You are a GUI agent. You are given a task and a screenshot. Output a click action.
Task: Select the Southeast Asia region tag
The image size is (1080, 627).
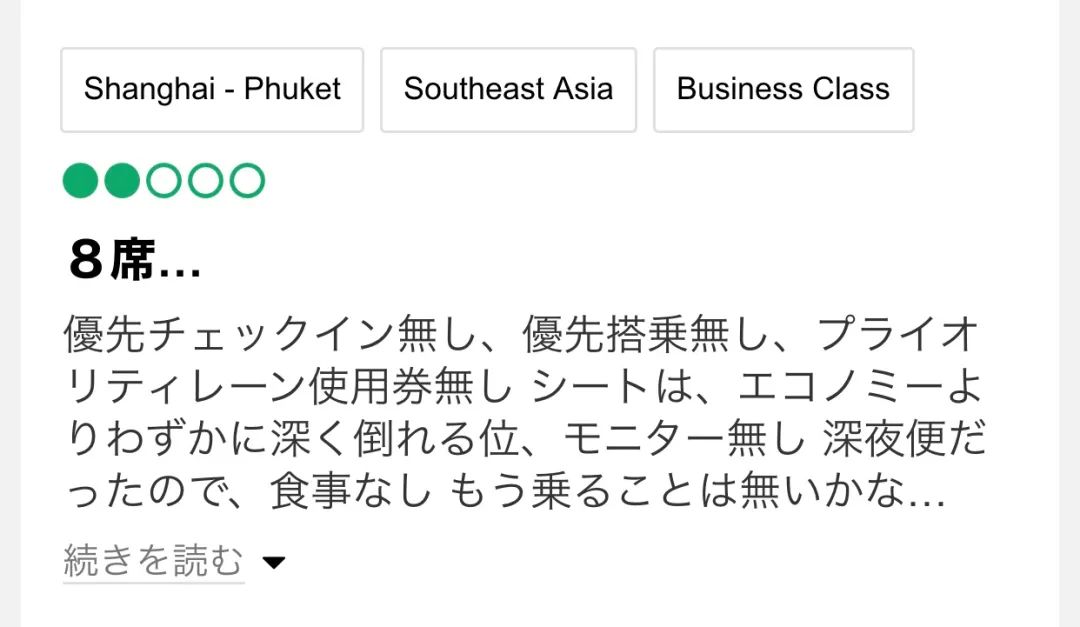pos(508,89)
